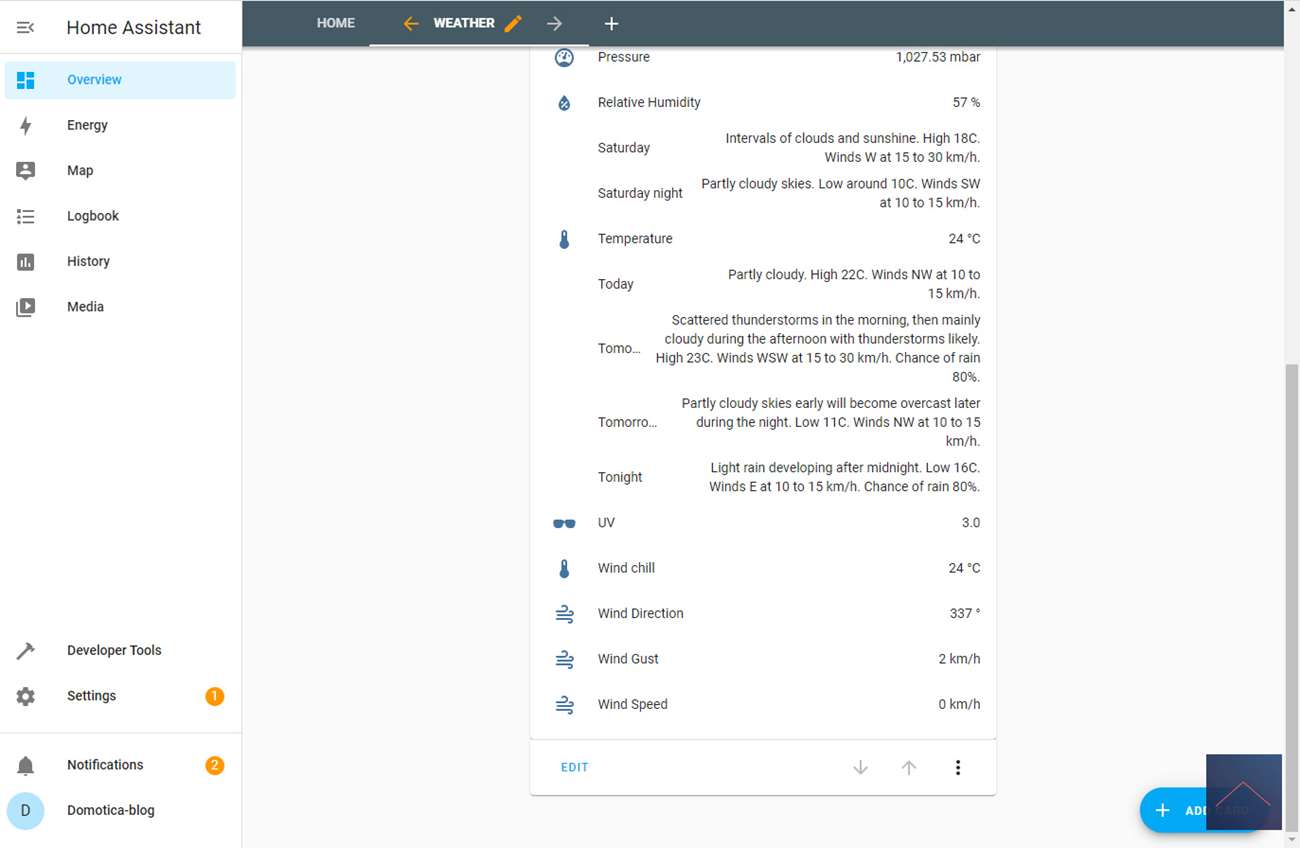
Task: Move card up using the up arrow
Action: tap(908, 767)
